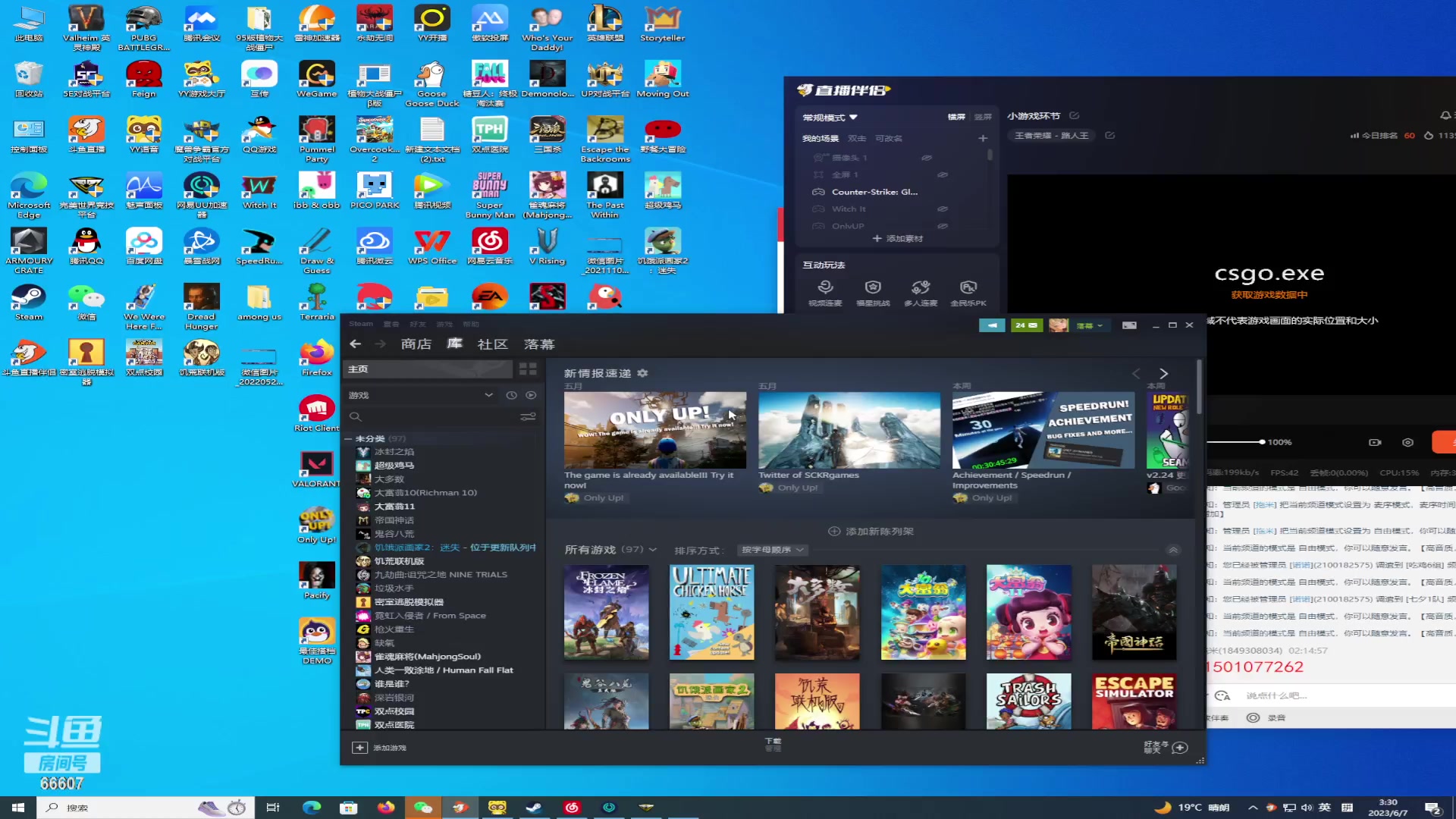Image resolution: width=1456 pixels, height=819 pixels.
Task: Switch layout to 横屏 landscape mode
Action: (x=956, y=117)
